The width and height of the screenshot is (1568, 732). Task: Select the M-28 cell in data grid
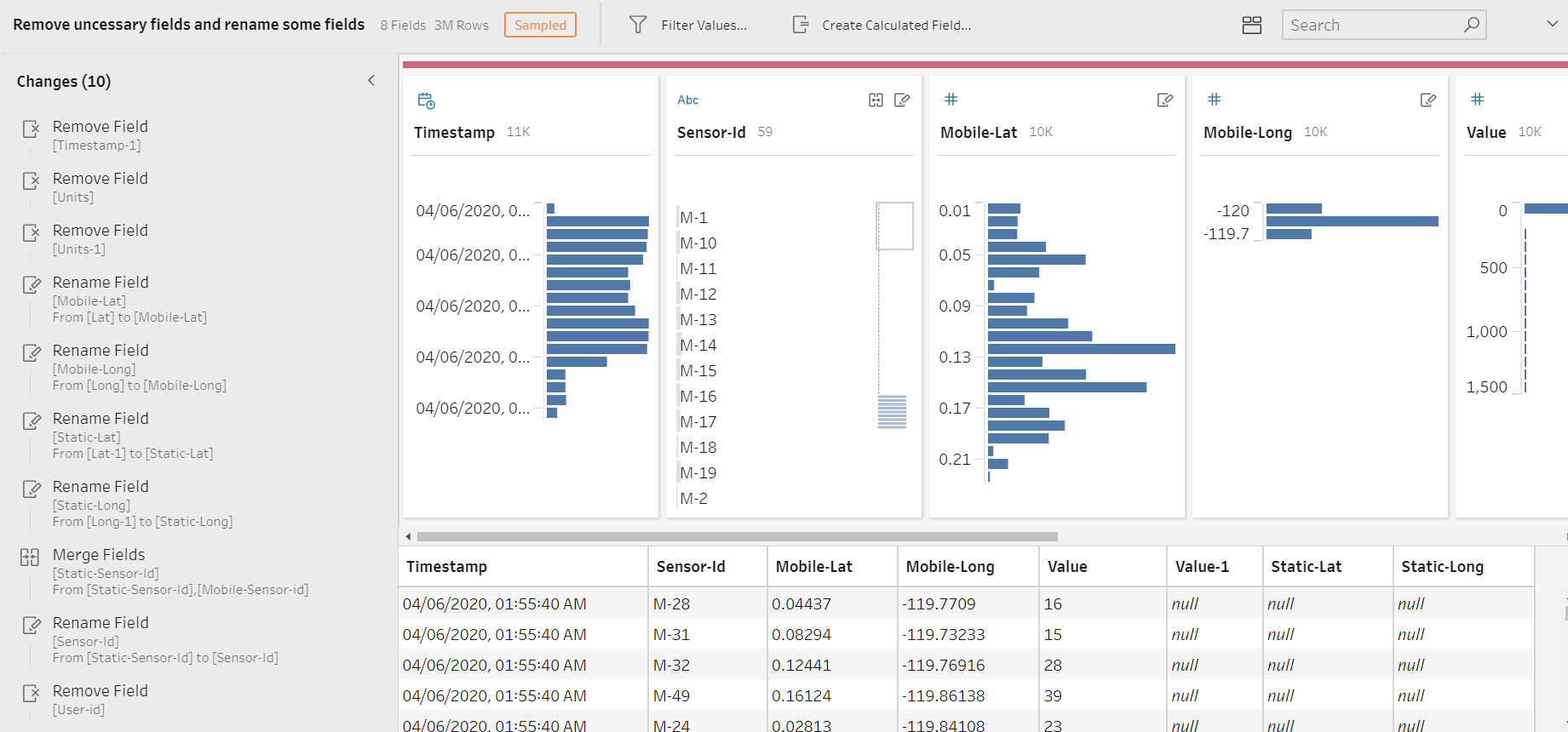point(708,603)
